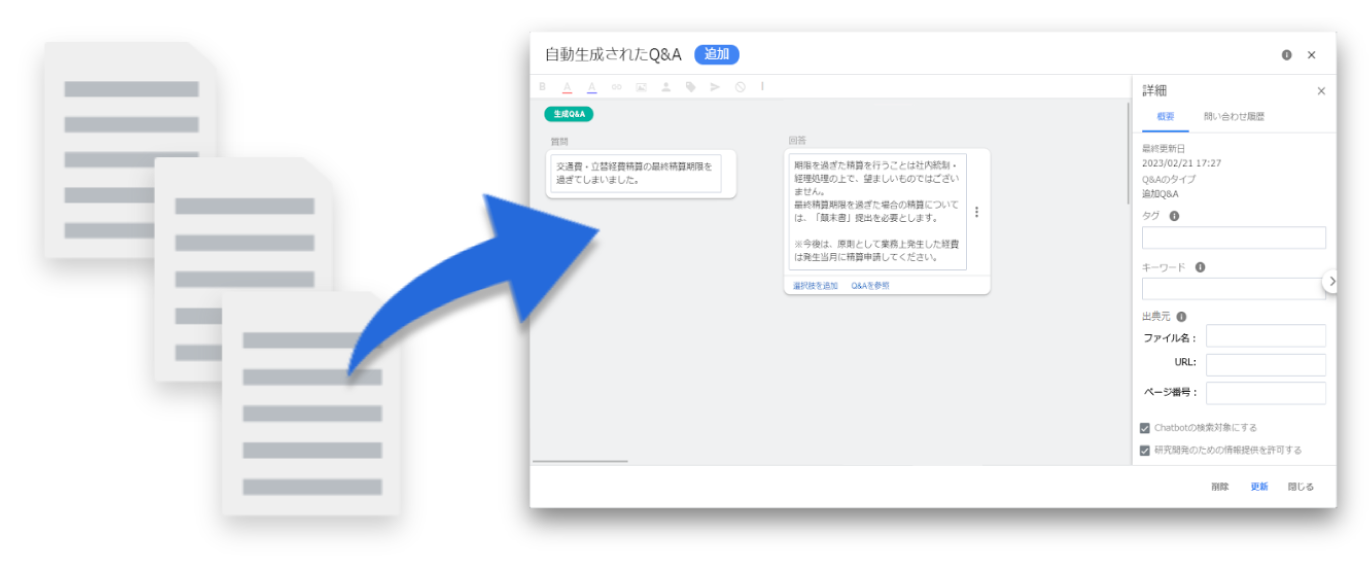Focus the ファイル名 input field
This screenshot has height=561, width=1370.
click(x=1266, y=336)
